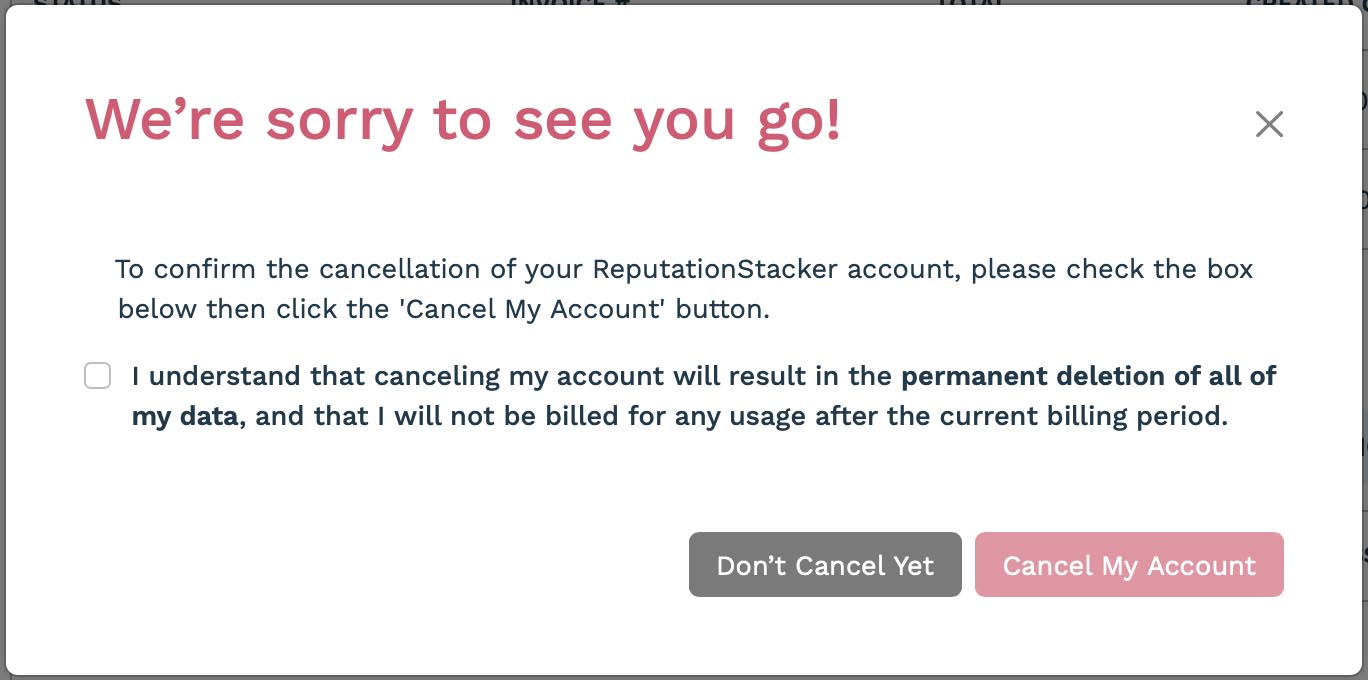The width and height of the screenshot is (1368, 680).
Task: Click the partially hidden CREATED column header
Action: click(x=1298, y=3)
